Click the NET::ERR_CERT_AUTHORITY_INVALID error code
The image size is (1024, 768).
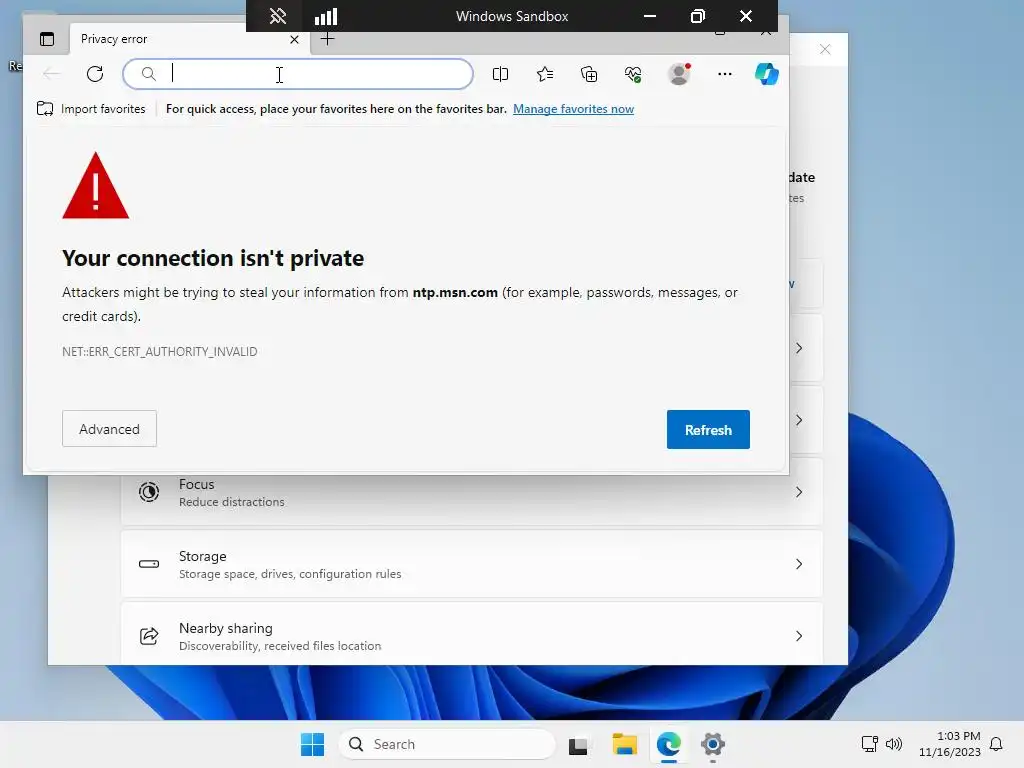pyautogui.click(x=159, y=351)
